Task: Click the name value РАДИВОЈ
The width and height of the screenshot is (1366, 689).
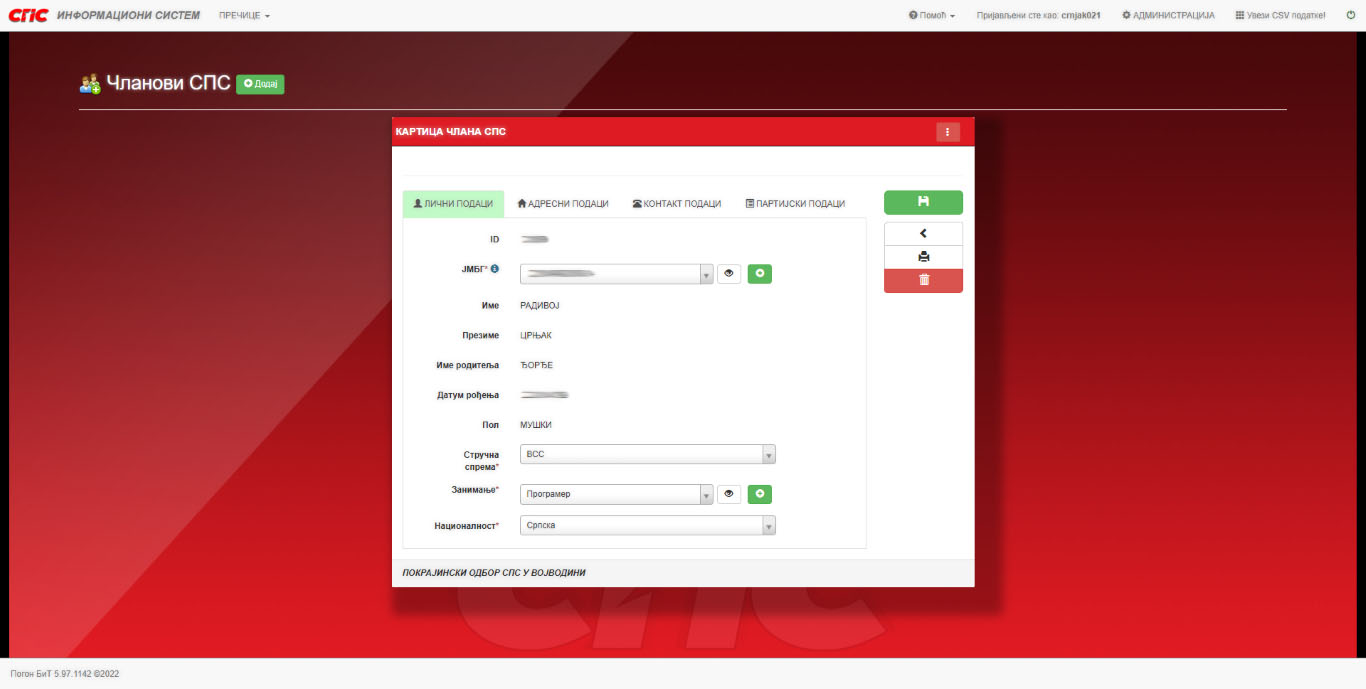Action: pyautogui.click(x=540, y=305)
